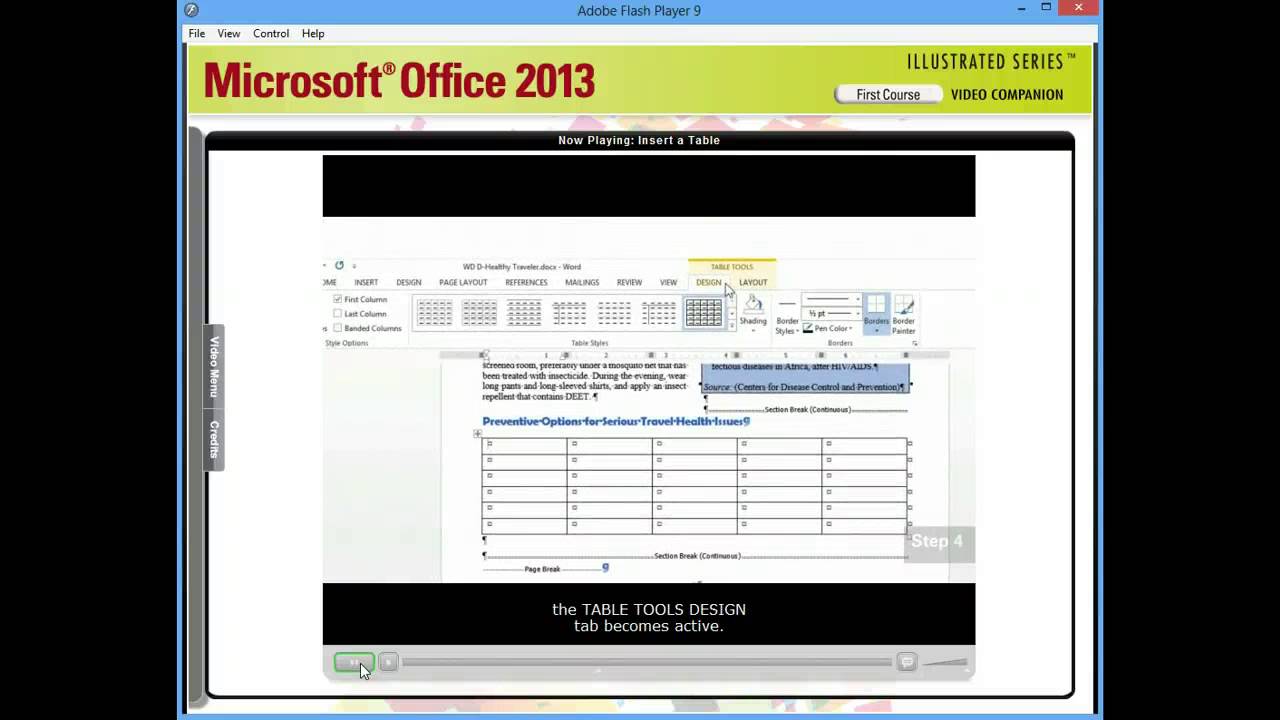The height and width of the screenshot is (720, 1280).
Task: Click the Flash Player title bar icon
Action: (192, 10)
